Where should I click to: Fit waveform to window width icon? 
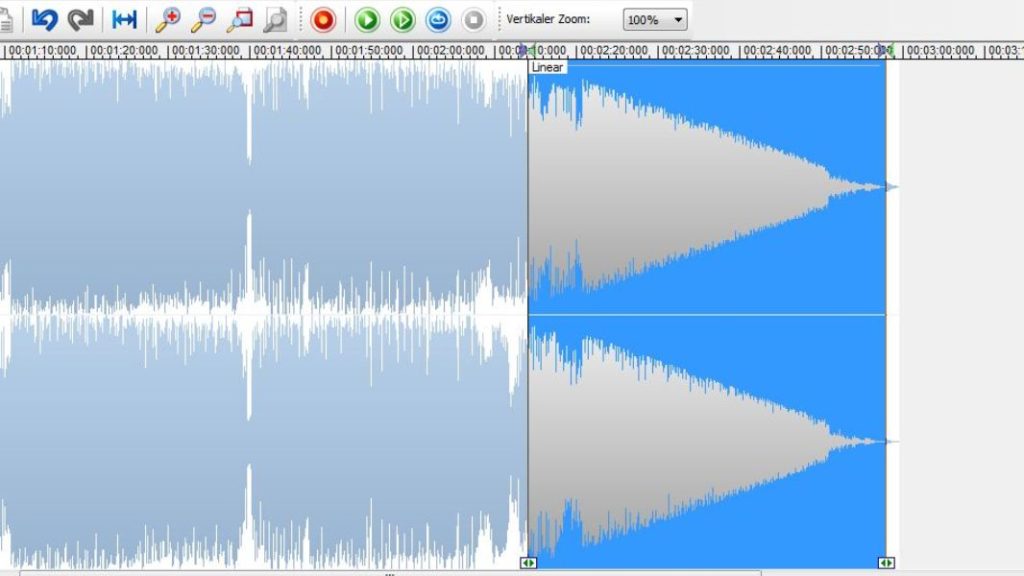pos(124,20)
